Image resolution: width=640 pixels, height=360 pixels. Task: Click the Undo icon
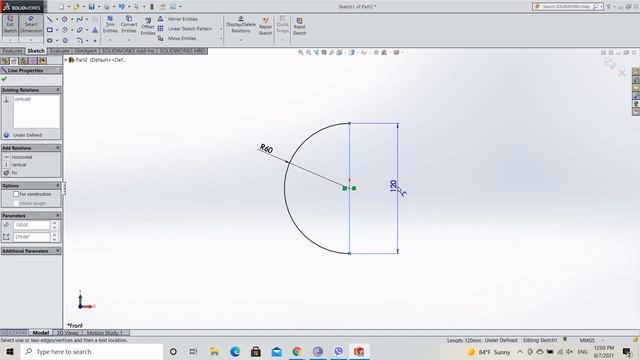[x=121, y=7]
